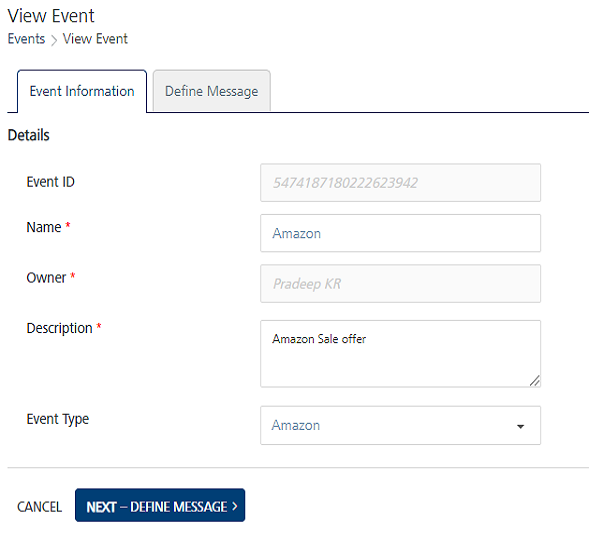Screen dimensions: 589x551
Task: Click the Description field label
Action: coord(59,328)
